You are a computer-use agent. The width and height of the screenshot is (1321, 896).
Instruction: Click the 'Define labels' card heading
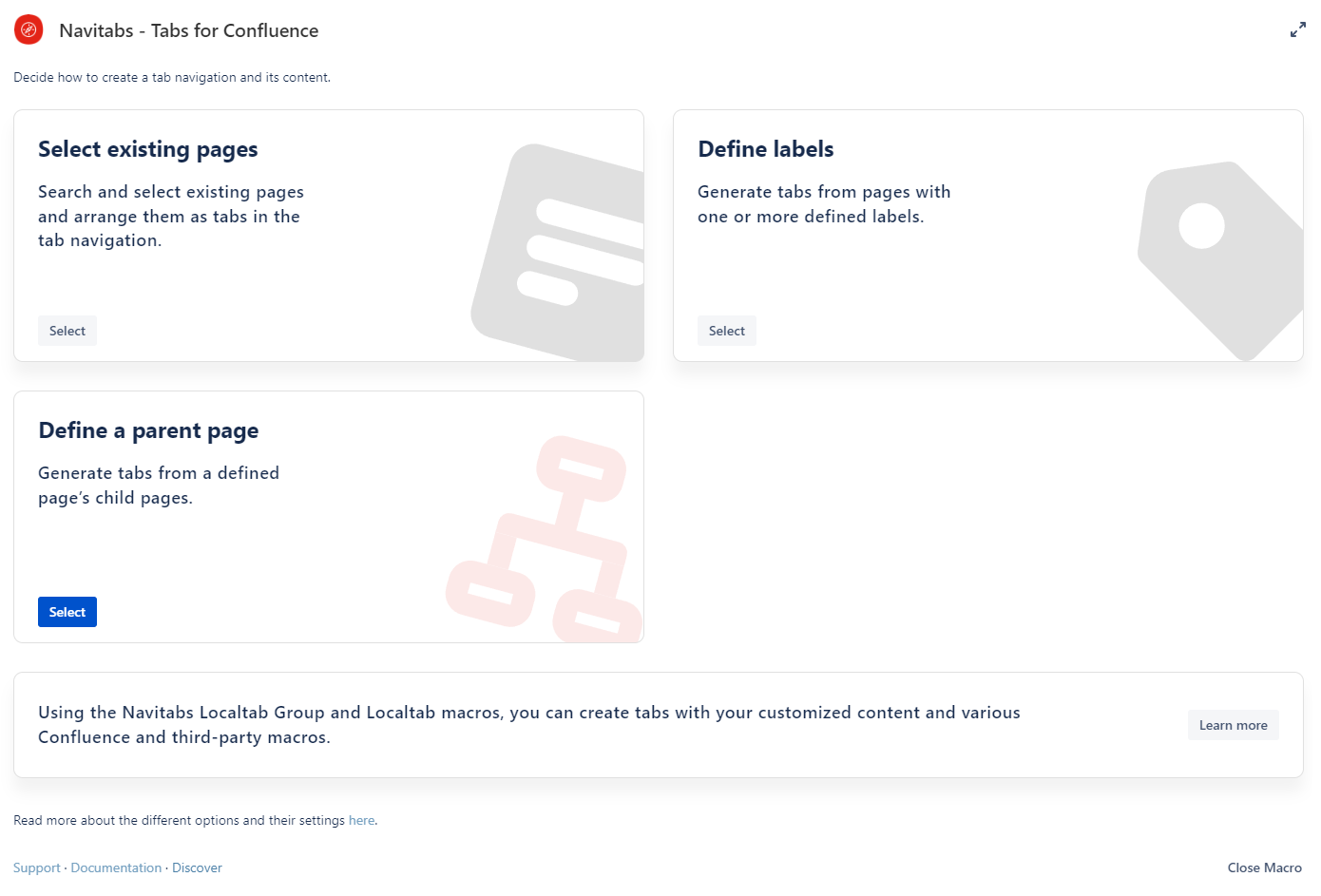pos(766,149)
